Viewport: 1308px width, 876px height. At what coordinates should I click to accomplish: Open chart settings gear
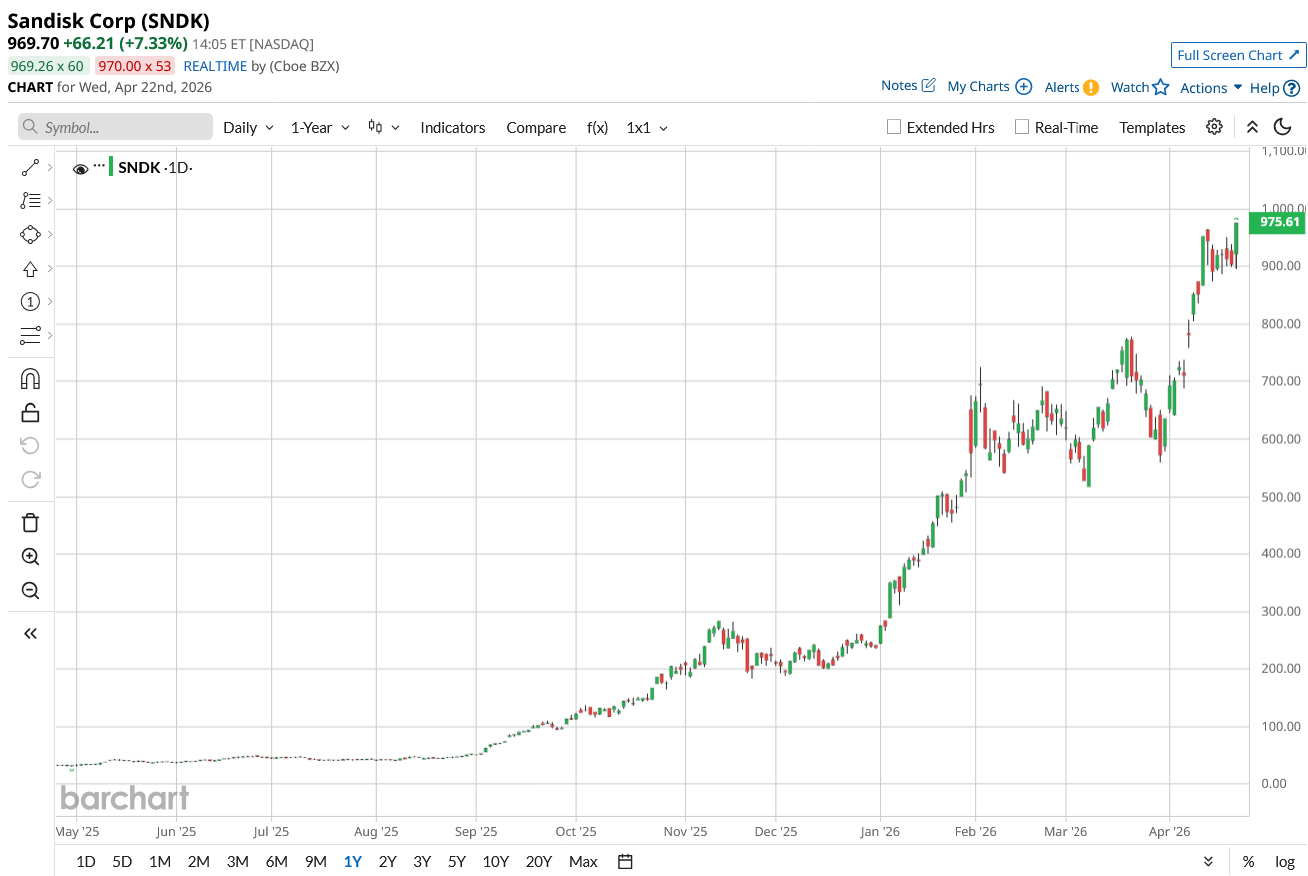pos(1214,127)
